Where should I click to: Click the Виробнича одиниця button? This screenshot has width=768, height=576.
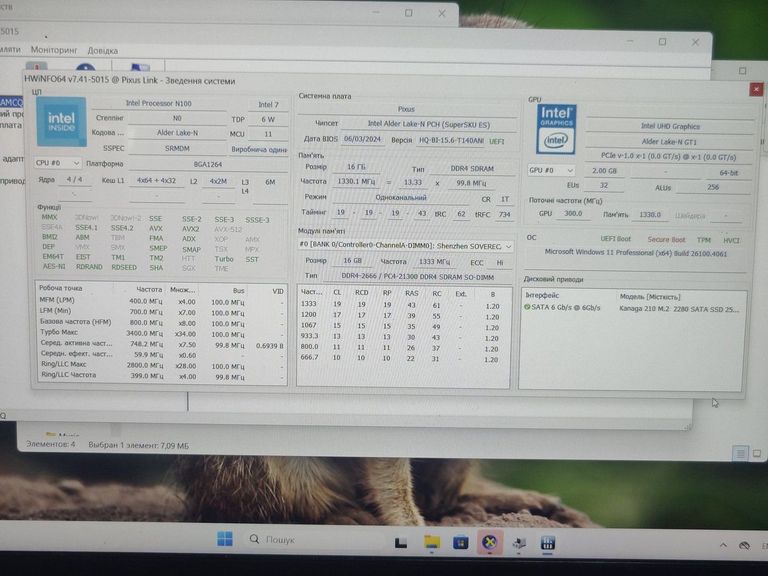[x=259, y=149]
